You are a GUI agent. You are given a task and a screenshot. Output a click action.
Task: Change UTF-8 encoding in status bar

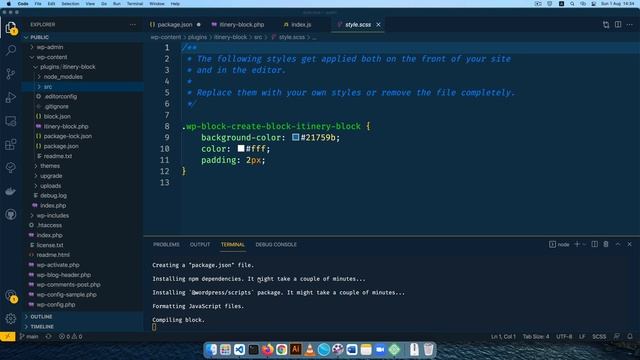[564, 337]
